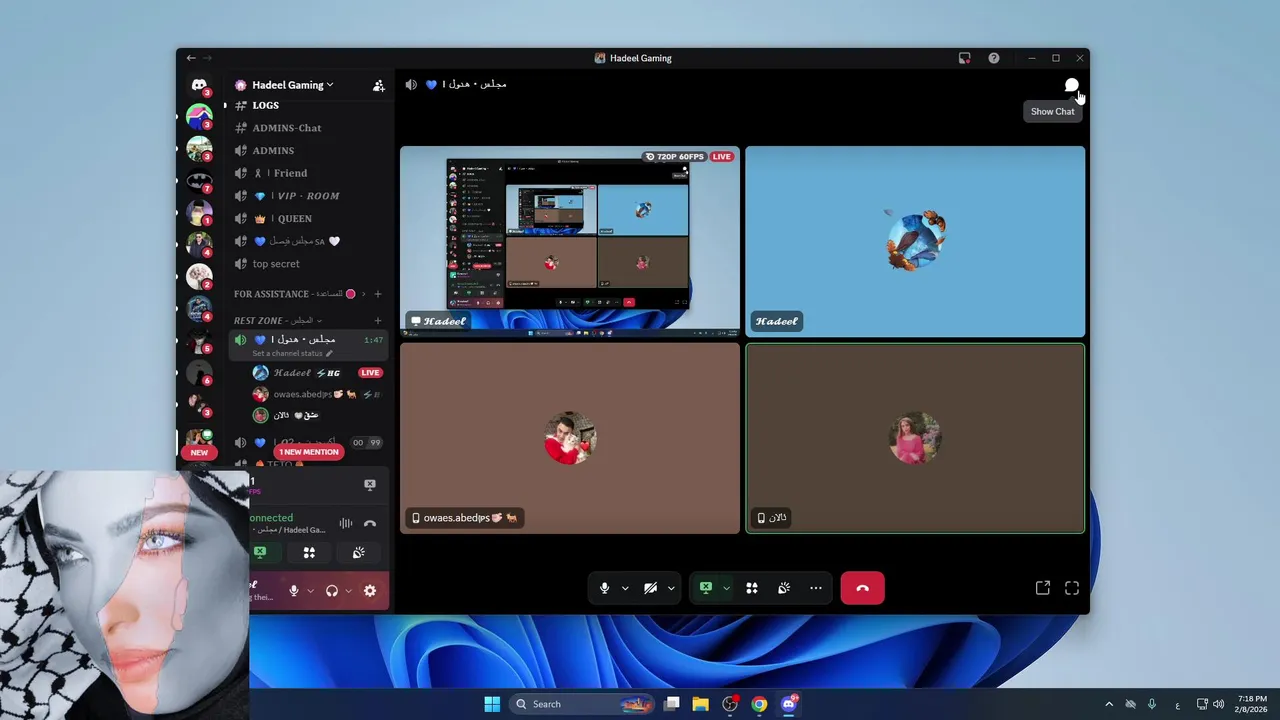1280x720 pixels.
Task: Open Discord home direct messages icon
Action: coord(199,85)
